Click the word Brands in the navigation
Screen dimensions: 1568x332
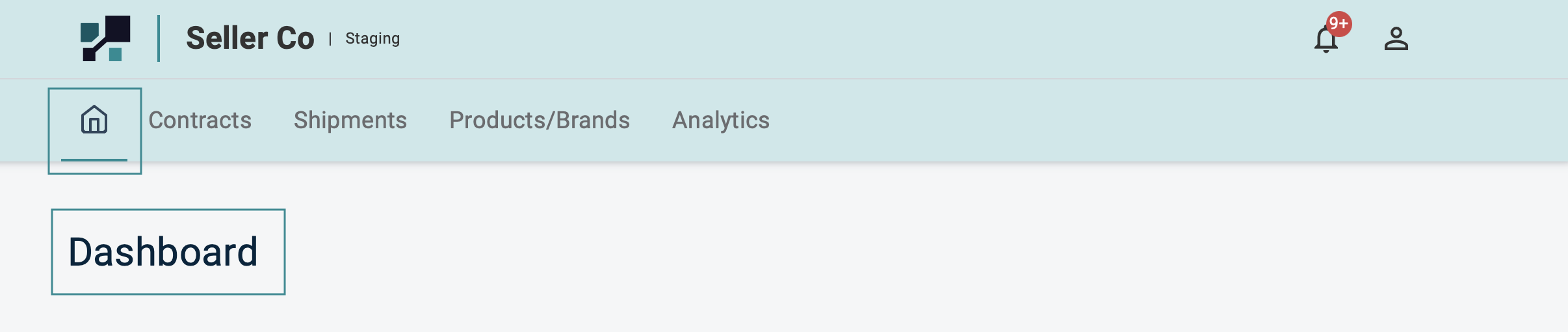[593, 120]
